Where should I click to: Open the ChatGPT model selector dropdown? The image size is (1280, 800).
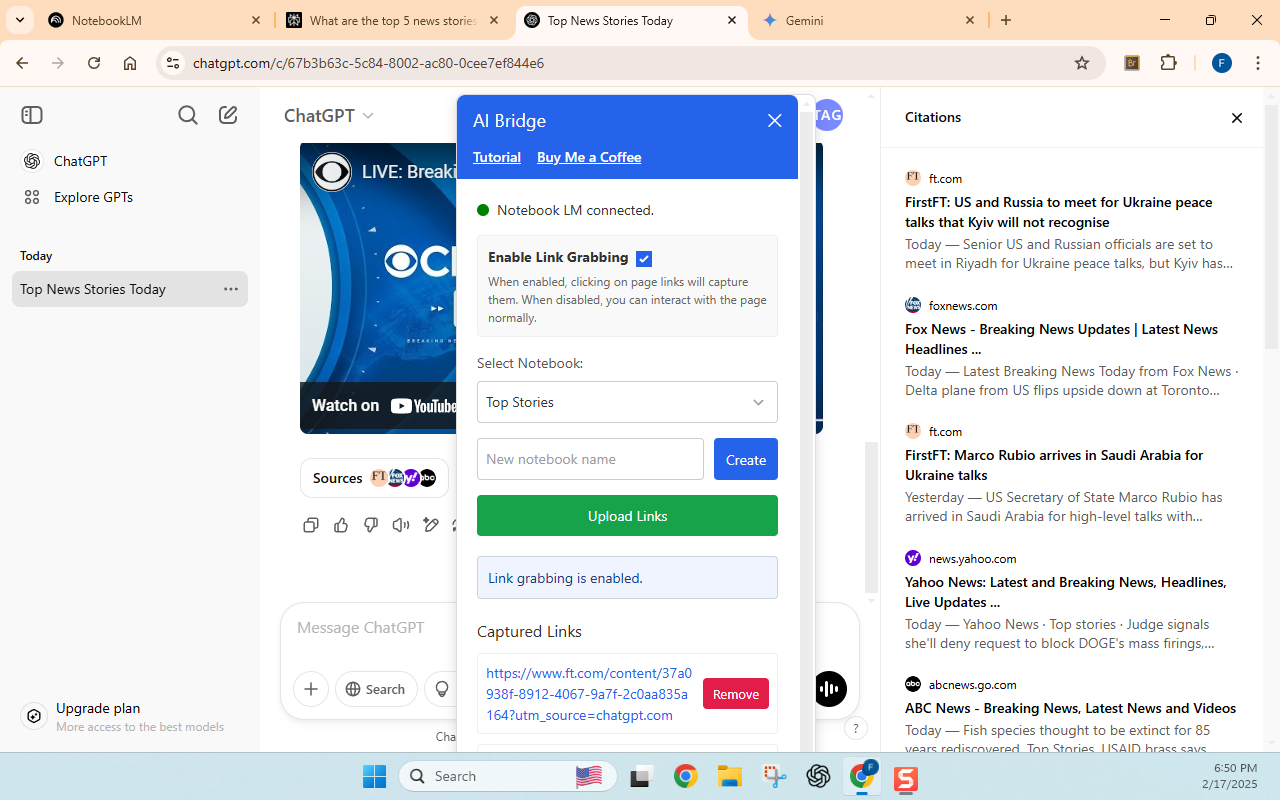point(328,115)
